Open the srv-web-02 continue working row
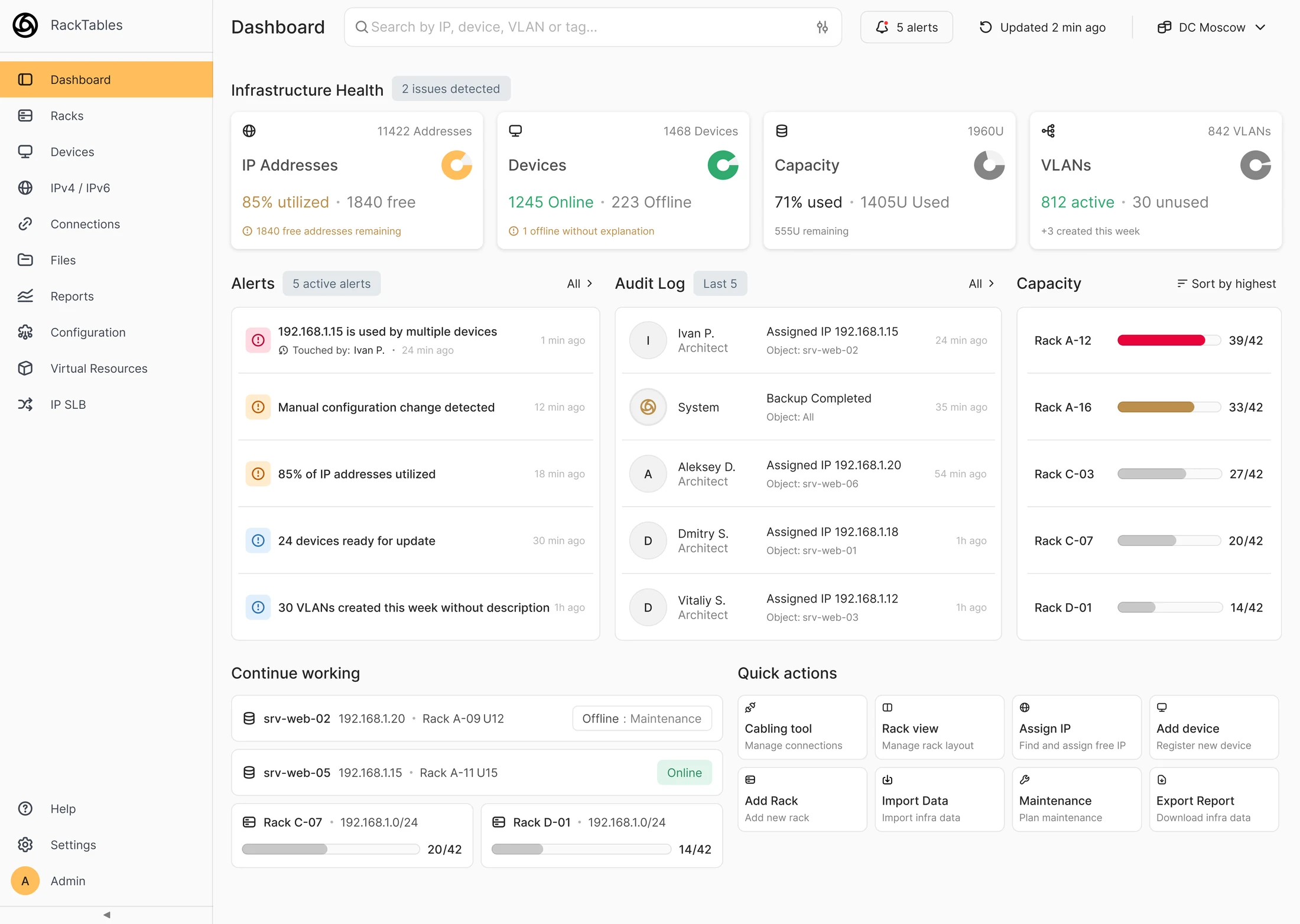 point(477,718)
